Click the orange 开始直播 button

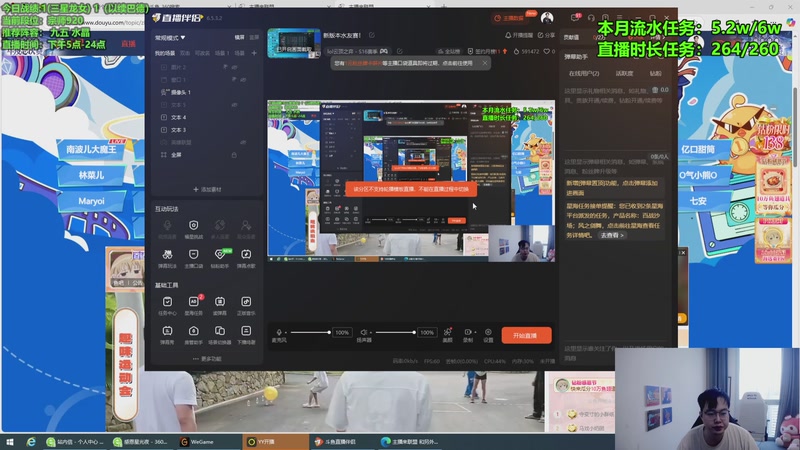pyautogui.click(x=526, y=335)
